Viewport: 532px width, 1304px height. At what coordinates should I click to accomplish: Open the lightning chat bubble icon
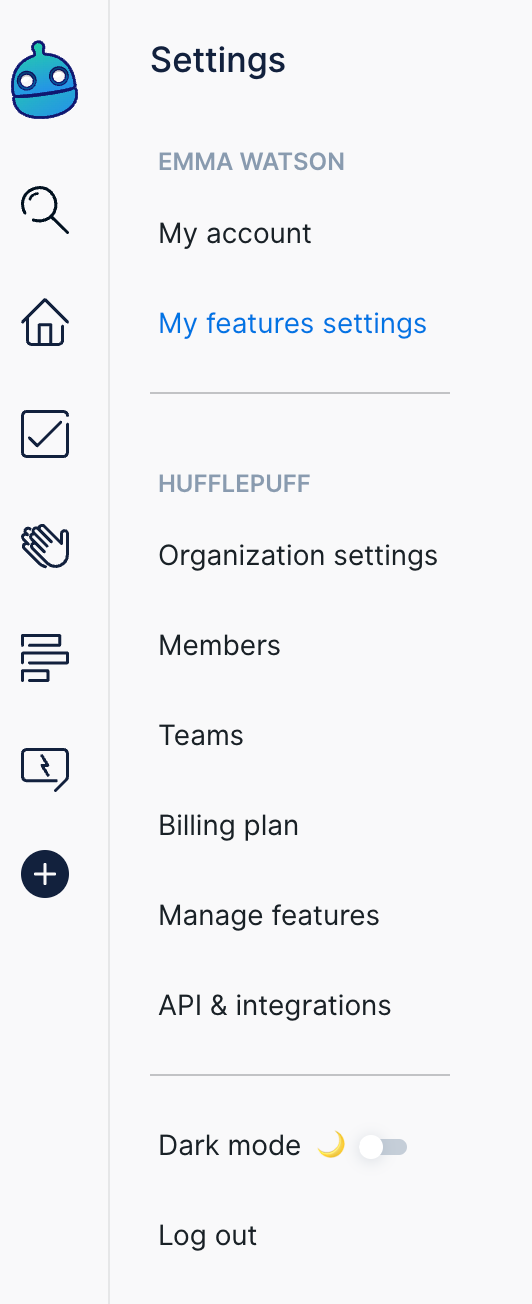click(x=45, y=769)
